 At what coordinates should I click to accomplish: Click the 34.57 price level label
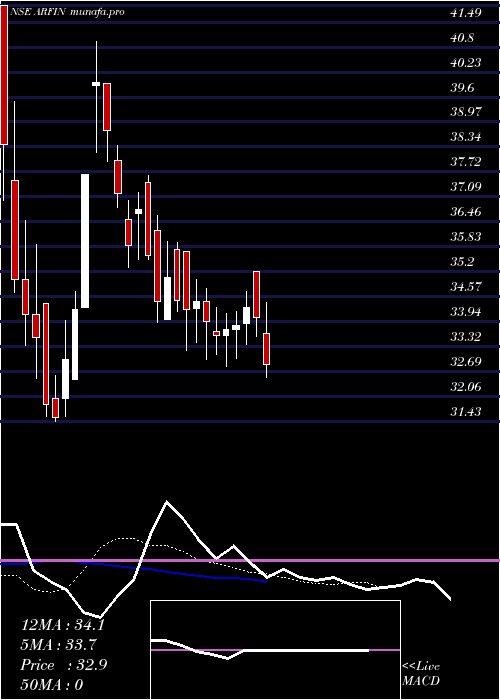click(x=466, y=287)
